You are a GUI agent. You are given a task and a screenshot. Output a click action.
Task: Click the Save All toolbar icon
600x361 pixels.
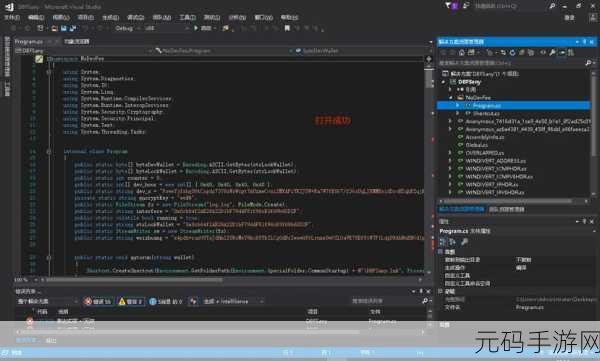click(73, 28)
